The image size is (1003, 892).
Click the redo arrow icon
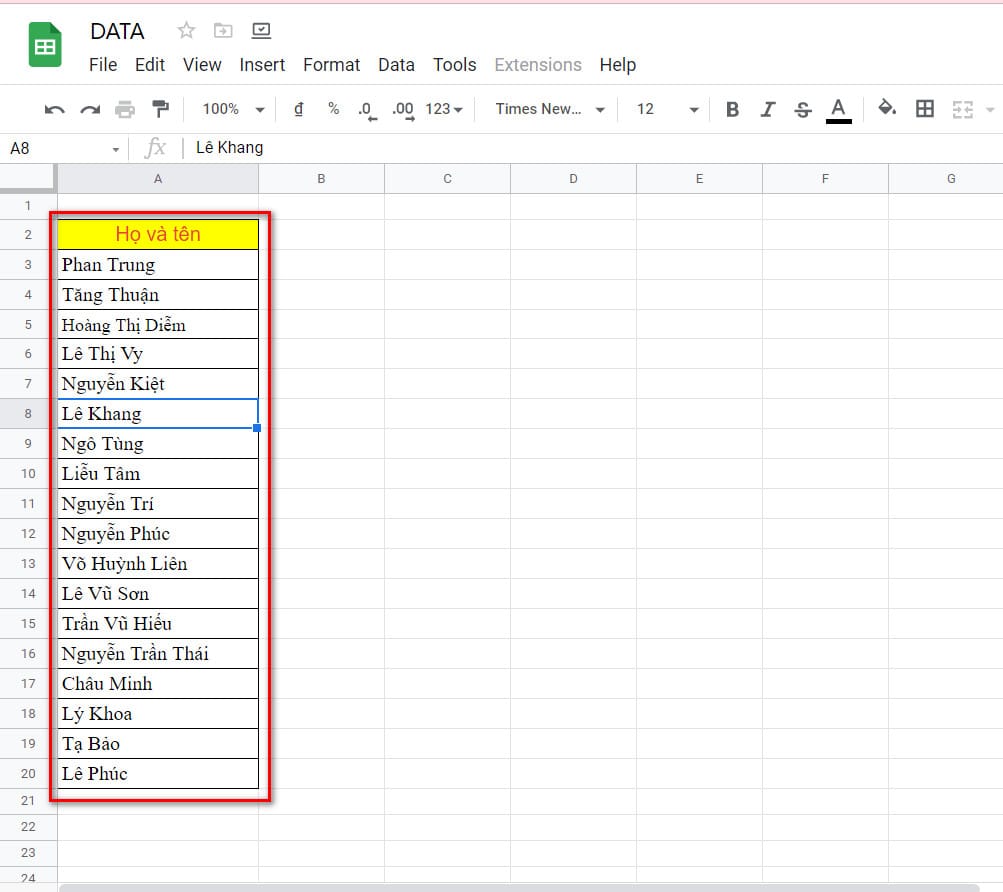coord(90,109)
